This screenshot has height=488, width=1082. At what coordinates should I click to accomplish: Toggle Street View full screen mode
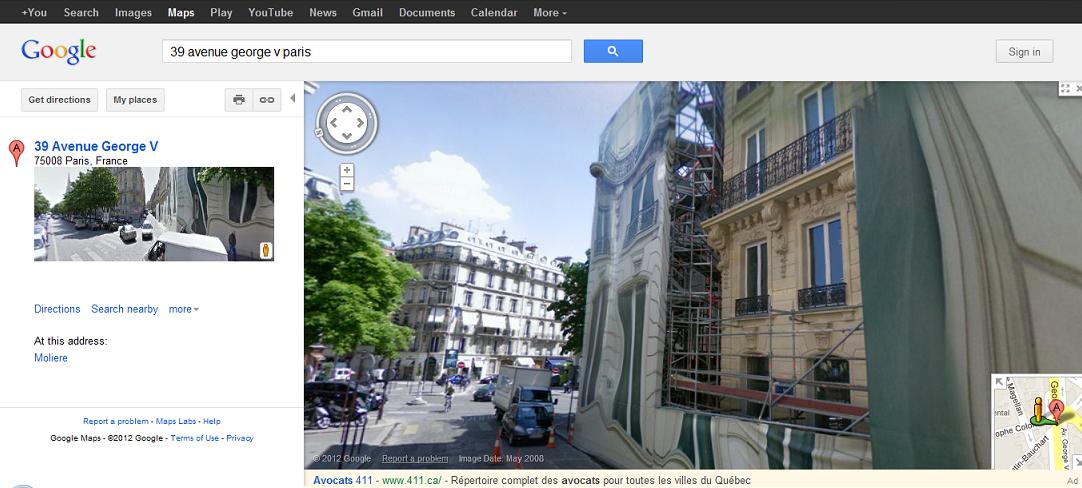pyautogui.click(x=1065, y=89)
